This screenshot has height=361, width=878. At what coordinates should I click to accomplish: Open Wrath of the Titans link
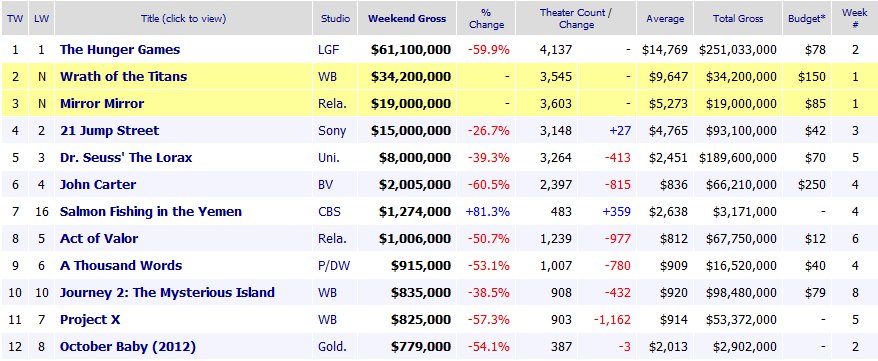tap(123, 77)
